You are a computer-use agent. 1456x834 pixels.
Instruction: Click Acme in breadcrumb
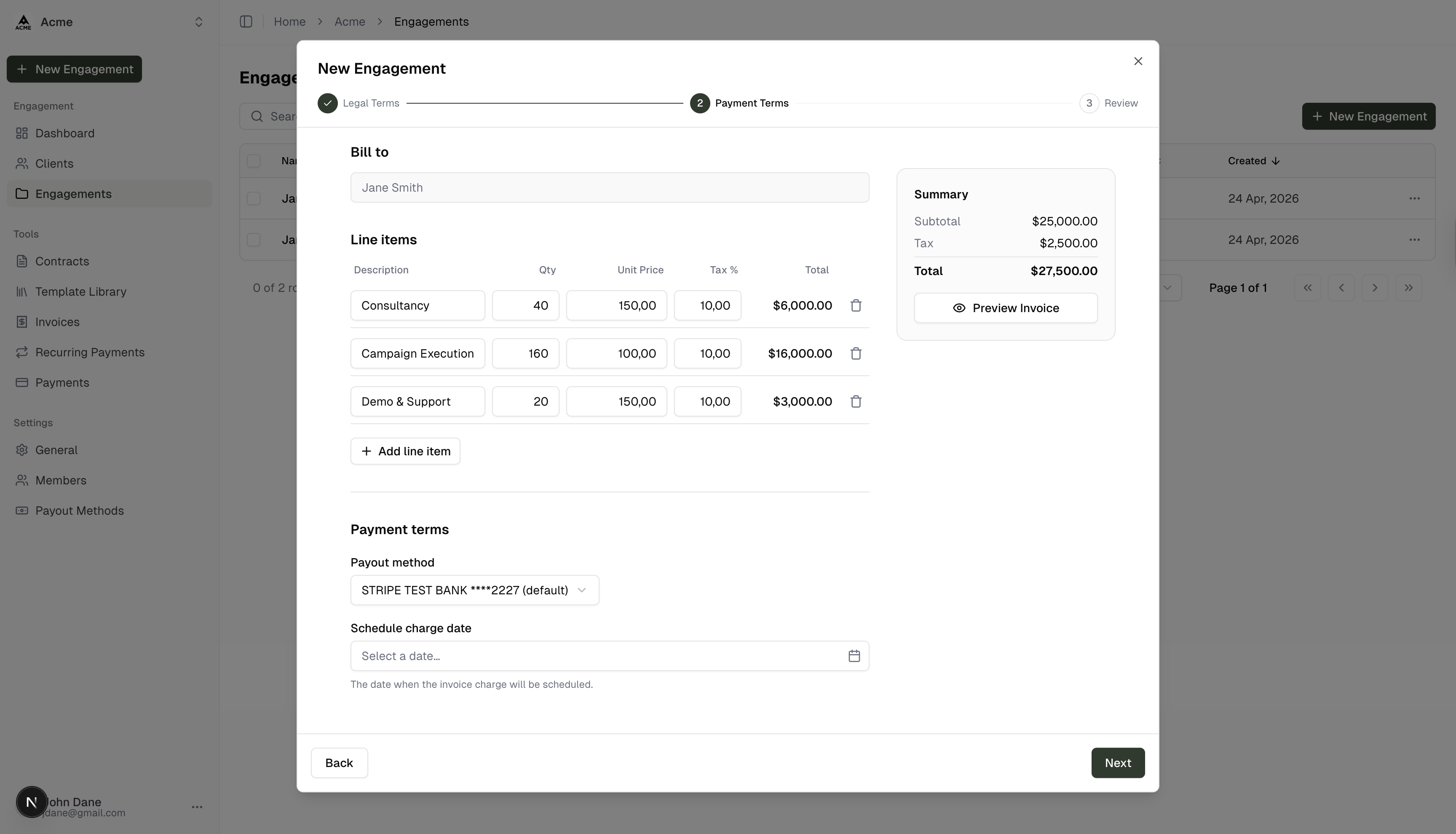coord(350,22)
